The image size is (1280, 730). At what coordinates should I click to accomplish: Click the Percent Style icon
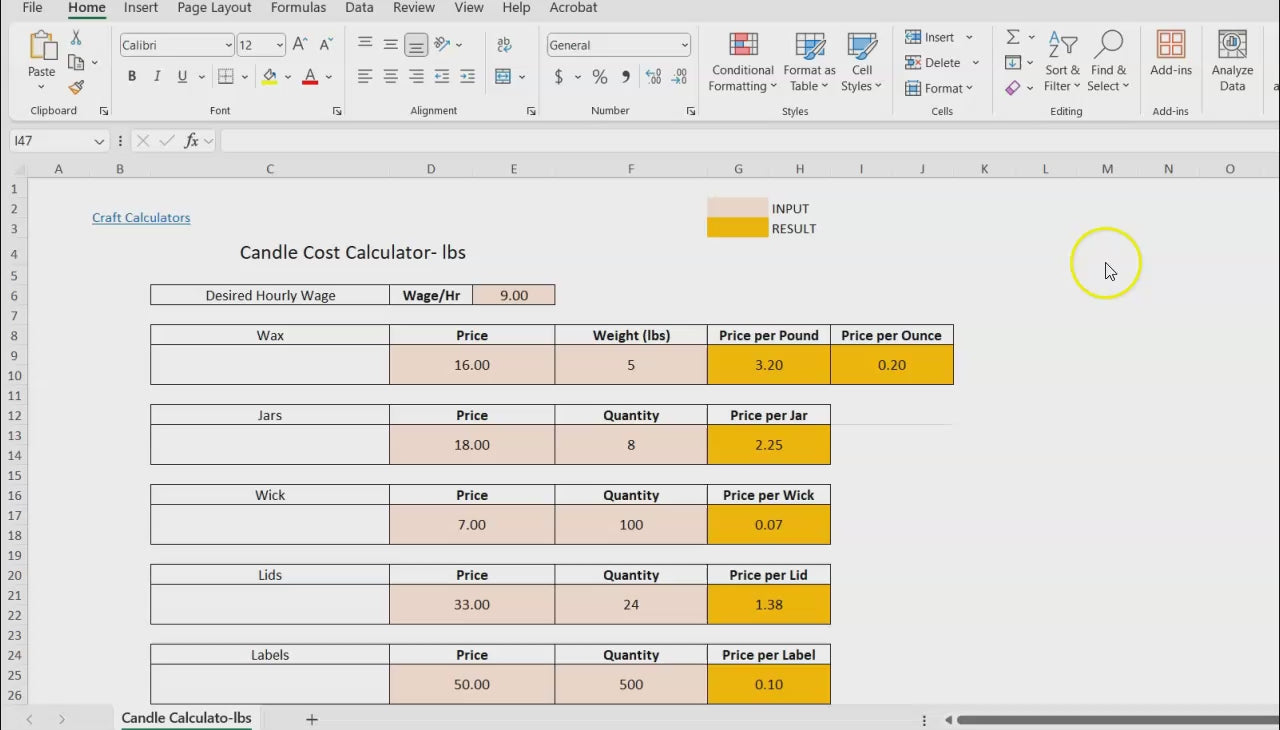click(x=600, y=77)
